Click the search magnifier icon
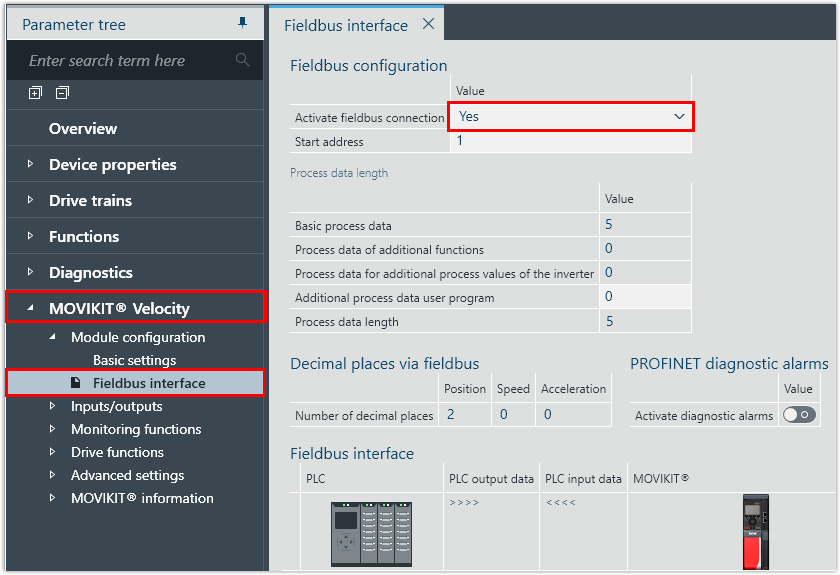 [242, 61]
